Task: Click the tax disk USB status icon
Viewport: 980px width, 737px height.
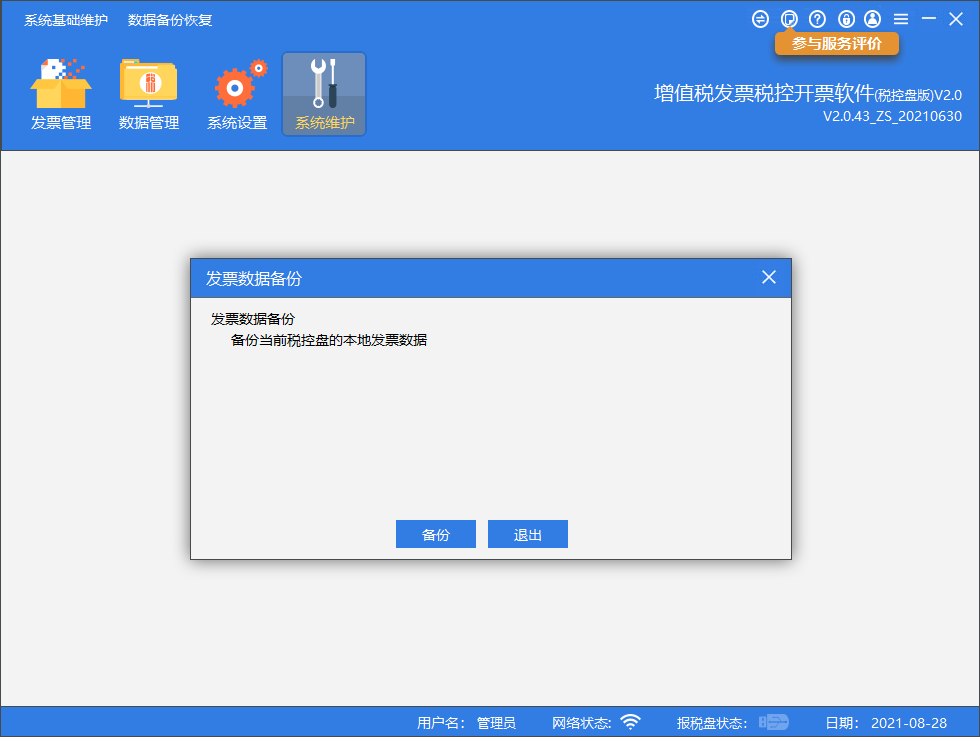Action: [774, 722]
